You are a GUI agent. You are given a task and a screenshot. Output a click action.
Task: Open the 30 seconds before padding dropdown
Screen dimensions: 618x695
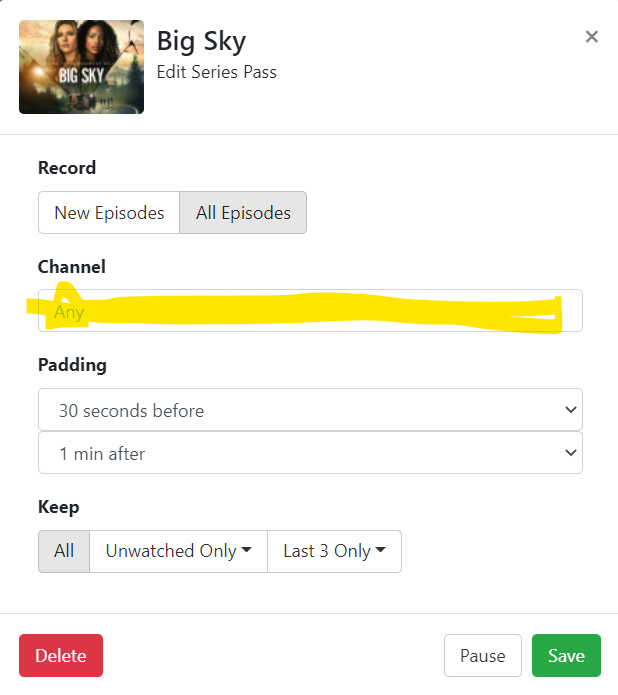[310, 410]
